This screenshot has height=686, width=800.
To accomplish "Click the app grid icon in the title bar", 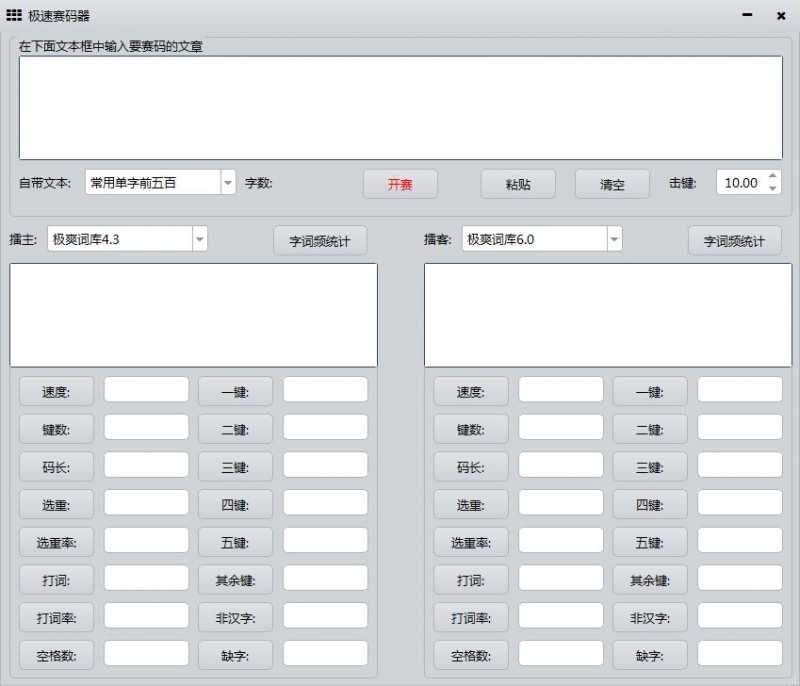I will tap(13, 15).
